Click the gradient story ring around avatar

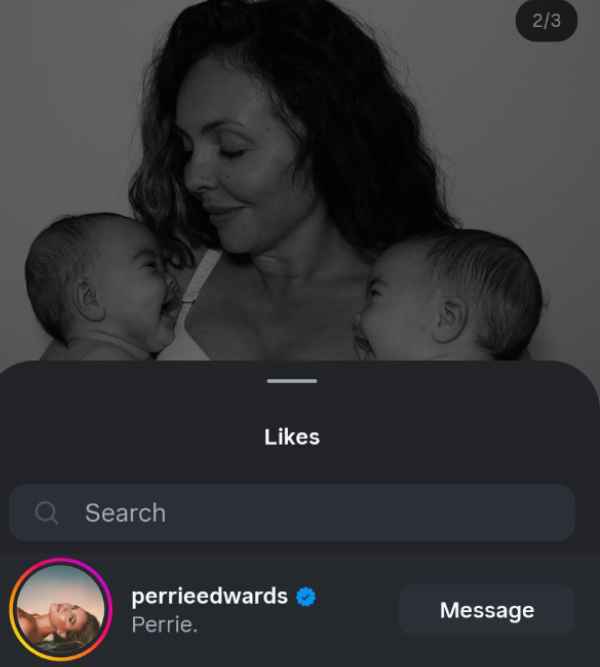pyautogui.click(x=14, y=610)
